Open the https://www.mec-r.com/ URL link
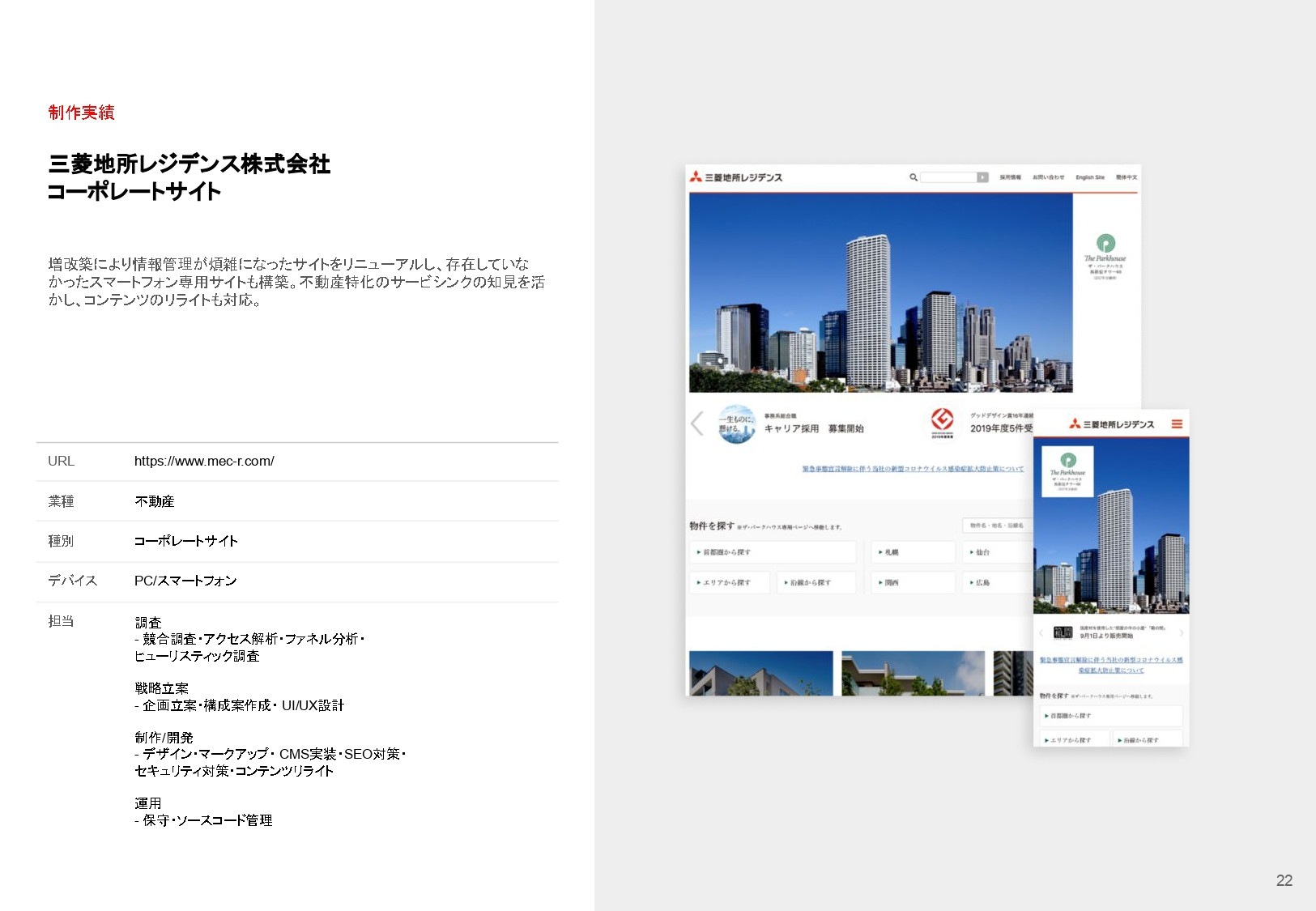 (204, 462)
